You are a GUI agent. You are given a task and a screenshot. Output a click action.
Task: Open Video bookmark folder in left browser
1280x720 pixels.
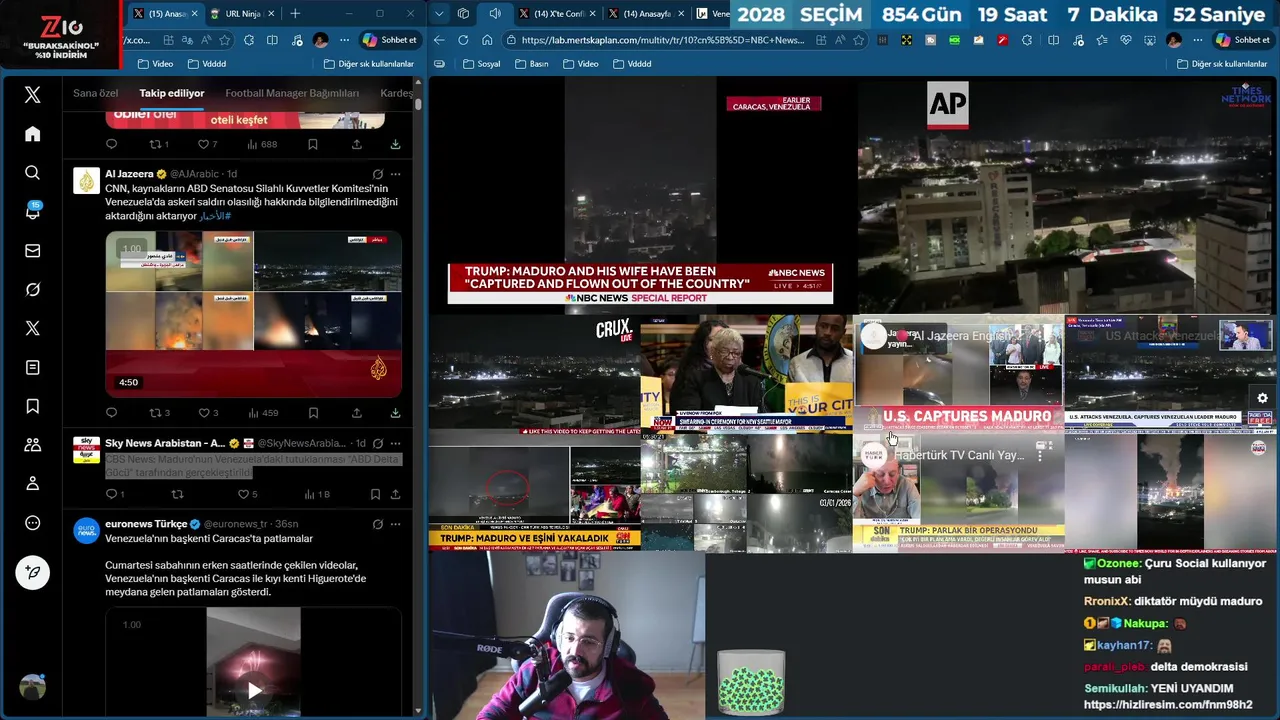click(155, 64)
